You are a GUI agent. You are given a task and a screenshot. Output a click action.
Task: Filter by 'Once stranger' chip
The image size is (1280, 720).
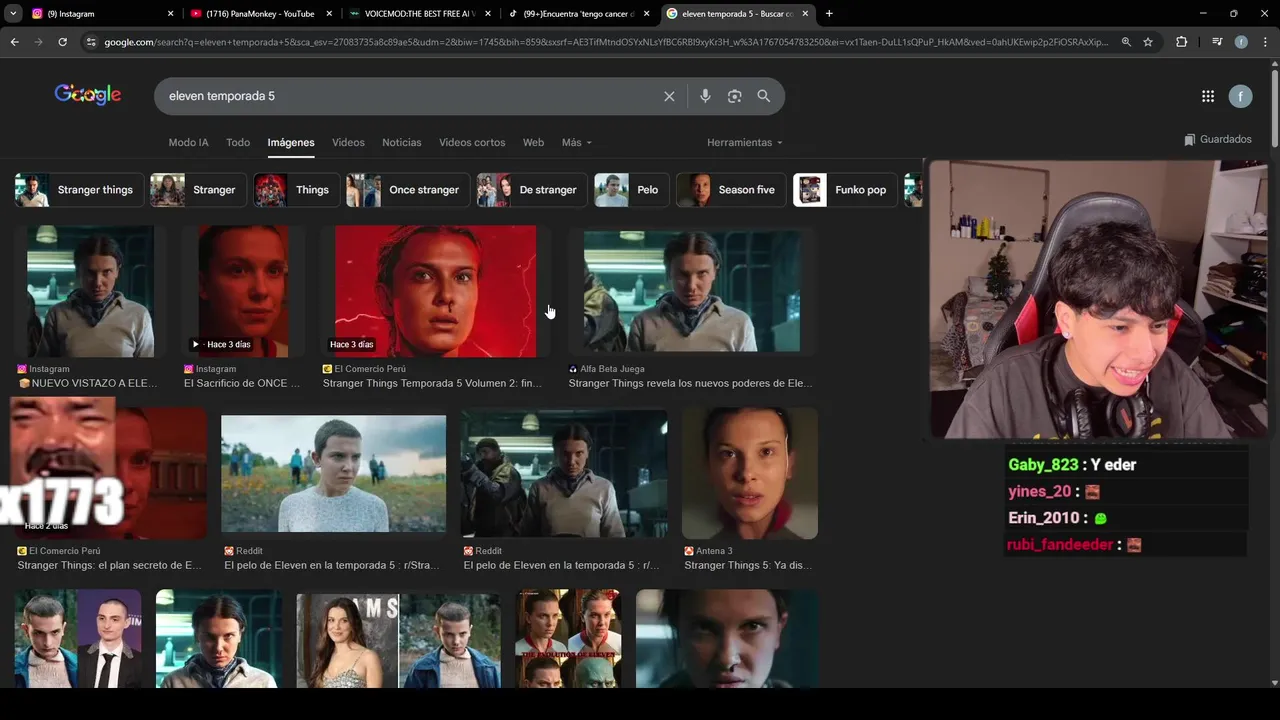408,190
